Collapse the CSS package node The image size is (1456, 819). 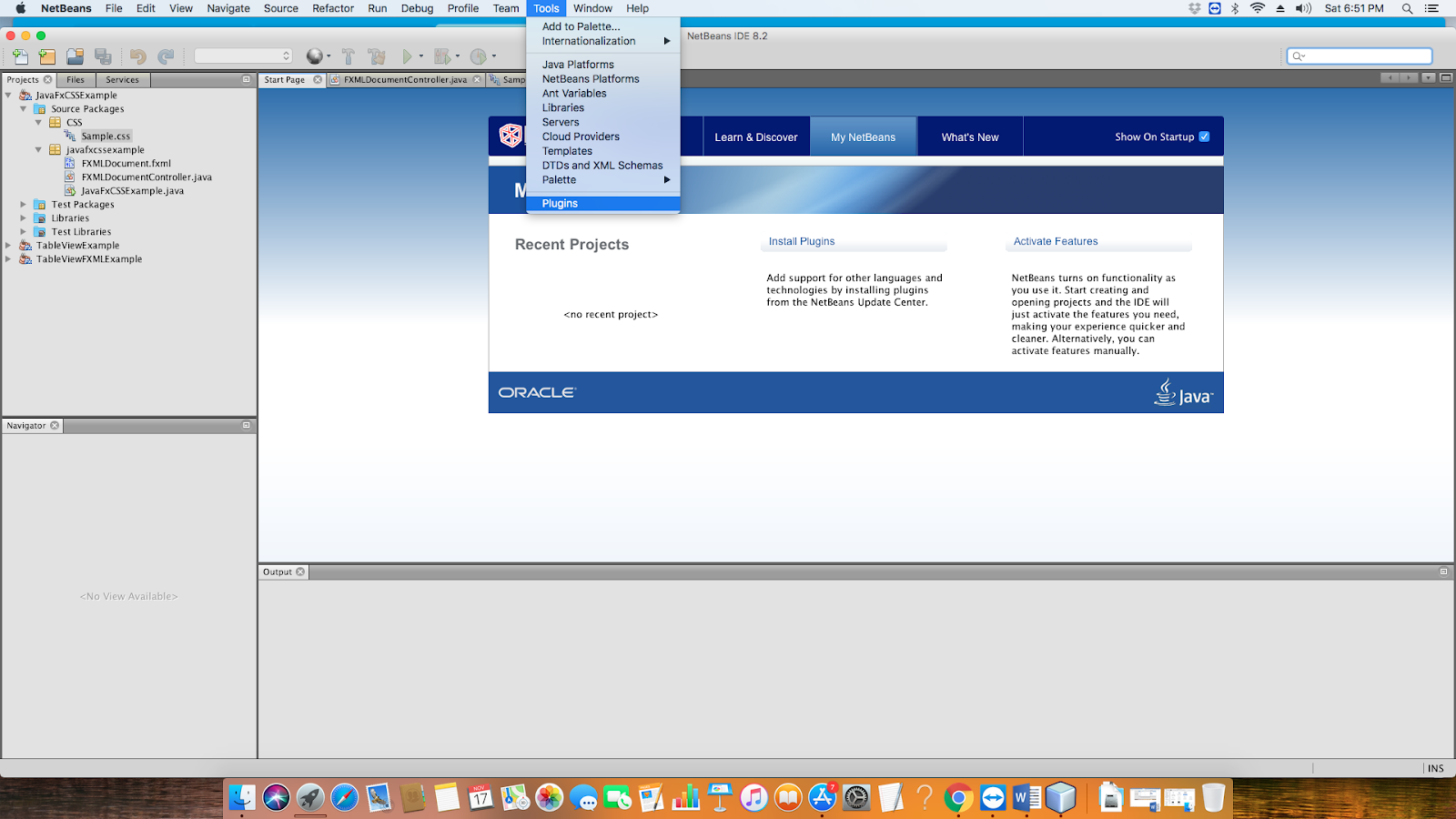coord(38,122)
